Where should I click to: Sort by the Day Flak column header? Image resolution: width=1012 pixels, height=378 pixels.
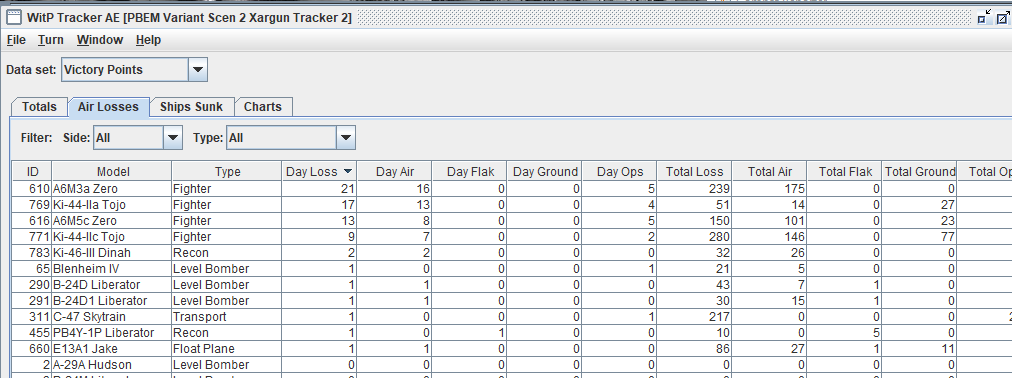[469, 172]
